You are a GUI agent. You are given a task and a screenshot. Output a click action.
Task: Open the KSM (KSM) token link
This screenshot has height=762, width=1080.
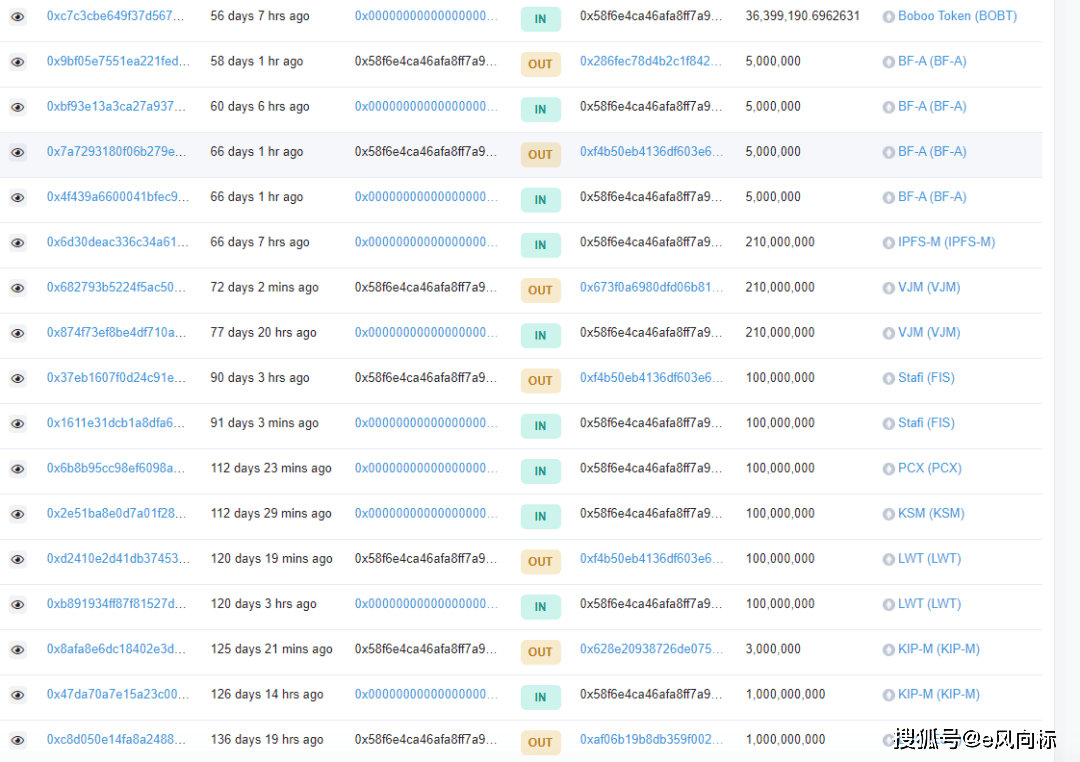[931, 513]
